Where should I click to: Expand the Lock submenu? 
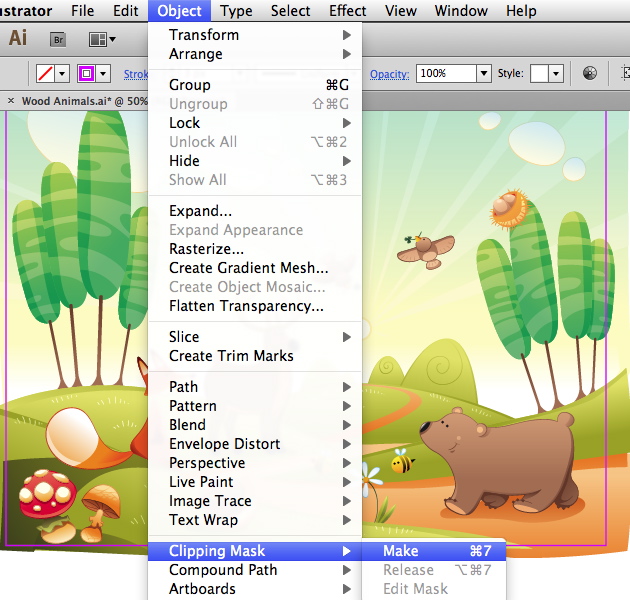point(255,123)
